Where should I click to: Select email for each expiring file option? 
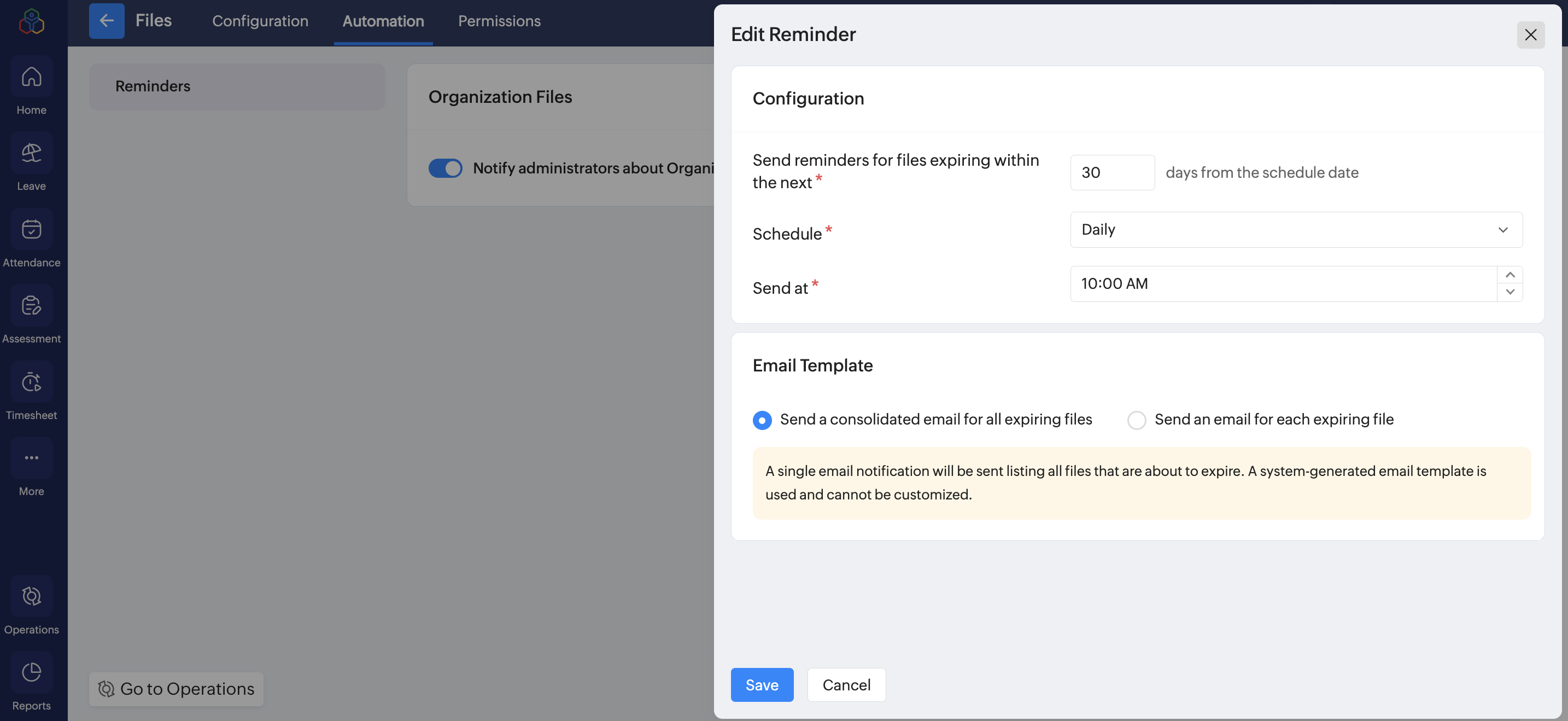coord(1137,420)
